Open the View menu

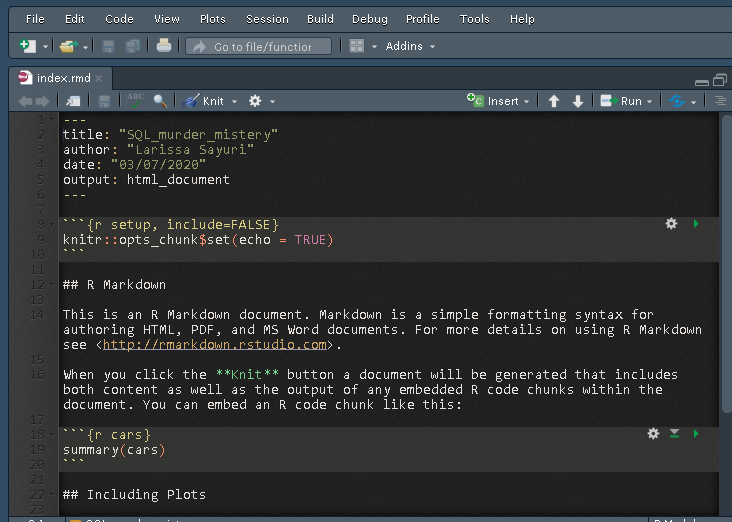pyautogui.click(x=167, y=19)
